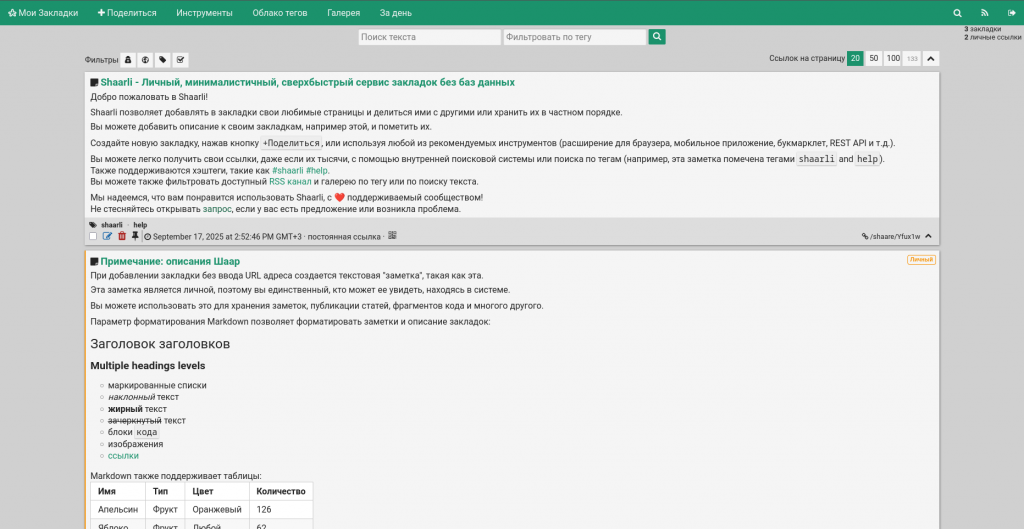
Task: Delete the Shaarli bookmark with red trash icon
Action: click(121, 236)
